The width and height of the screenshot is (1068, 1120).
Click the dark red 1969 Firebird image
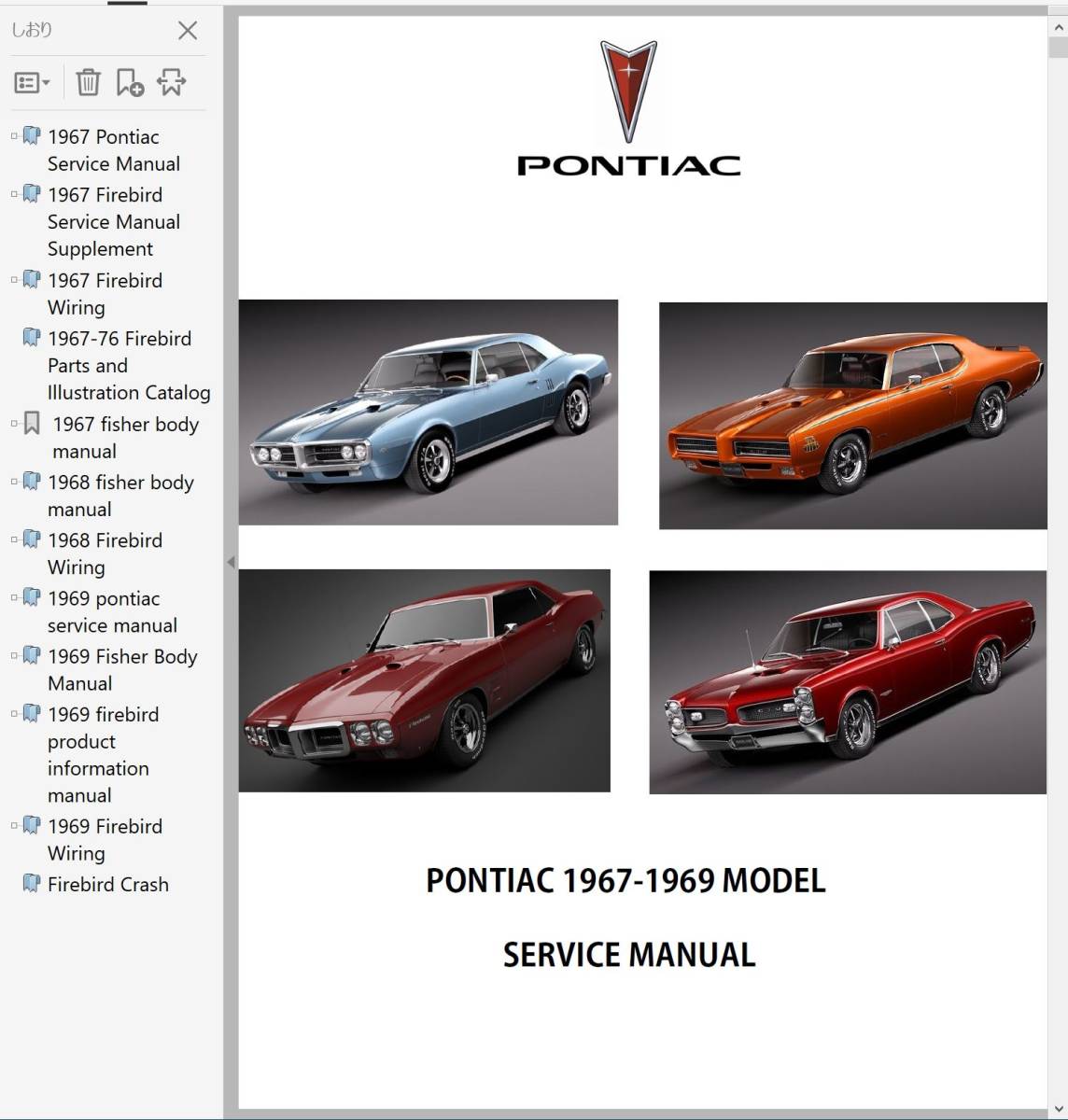pos(425,680)
